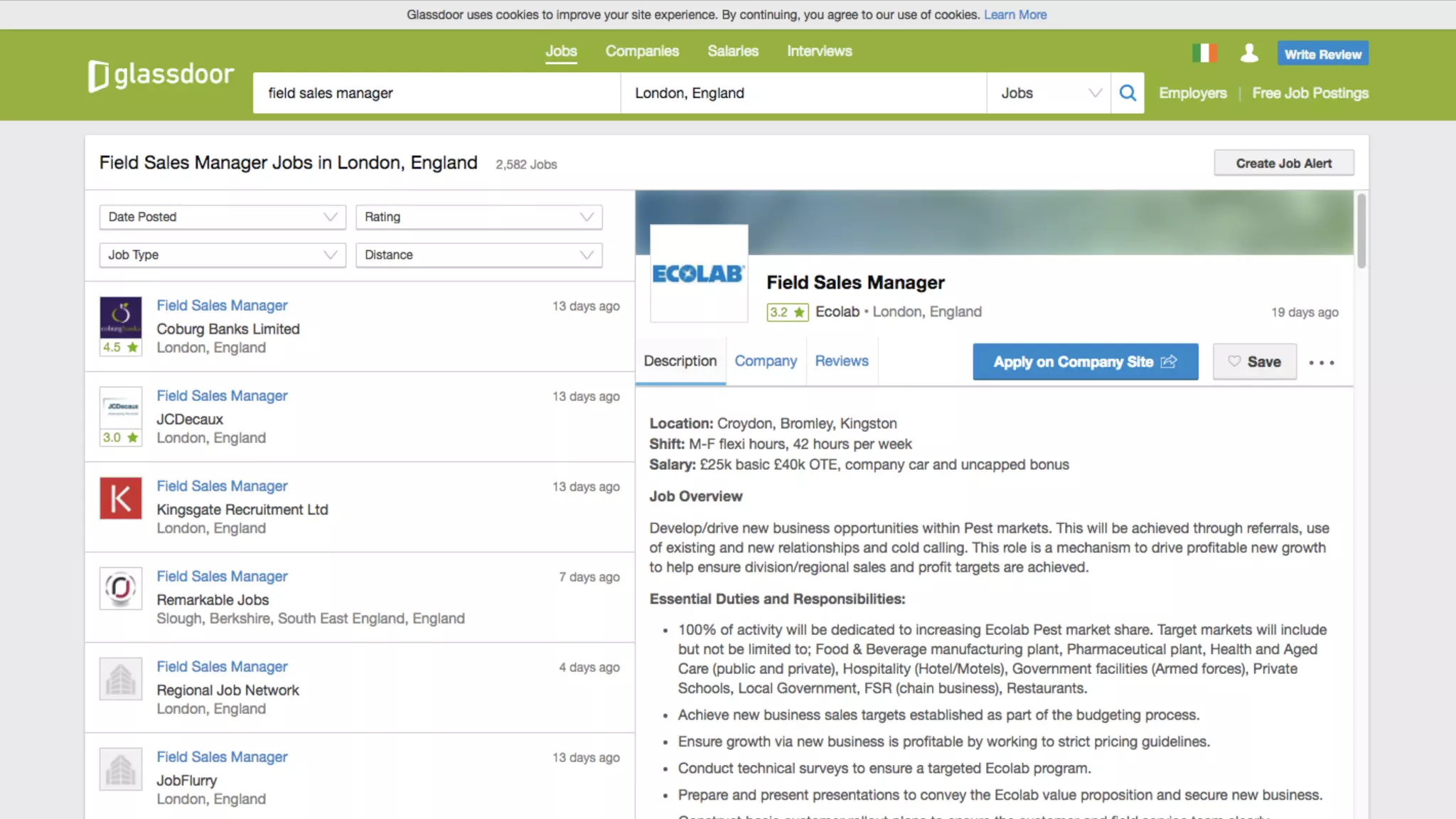This screenshot has width=1456, height=819.
Task: Save the Ecolab job listing
Action: (1255, 362)
